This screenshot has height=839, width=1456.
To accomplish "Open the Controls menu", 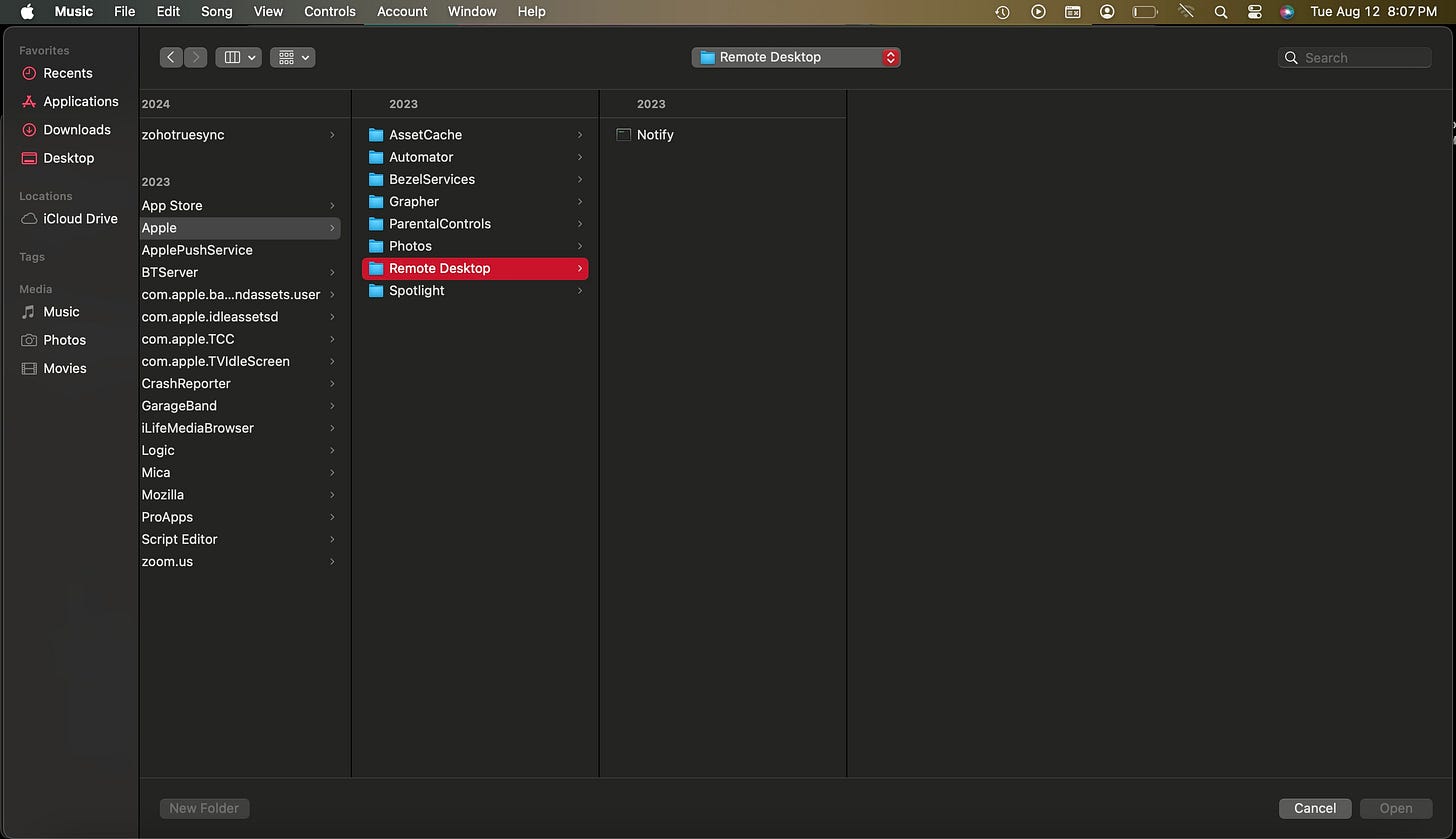I will pyautogui.click(x=330, y=12).
